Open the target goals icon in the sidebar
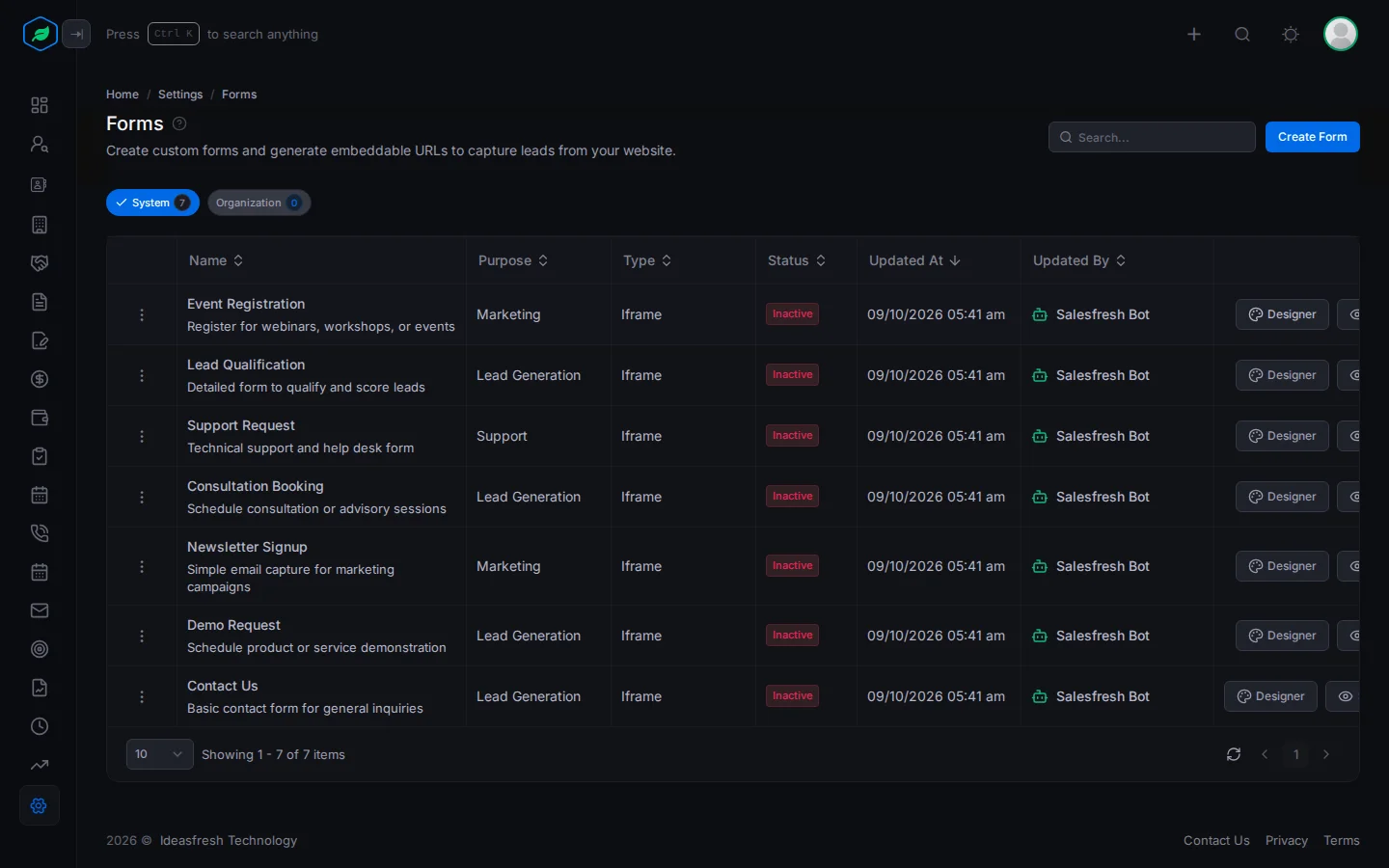Viewport: 1389px width, 868px height. pyautogui.click(x=40, y=649)
